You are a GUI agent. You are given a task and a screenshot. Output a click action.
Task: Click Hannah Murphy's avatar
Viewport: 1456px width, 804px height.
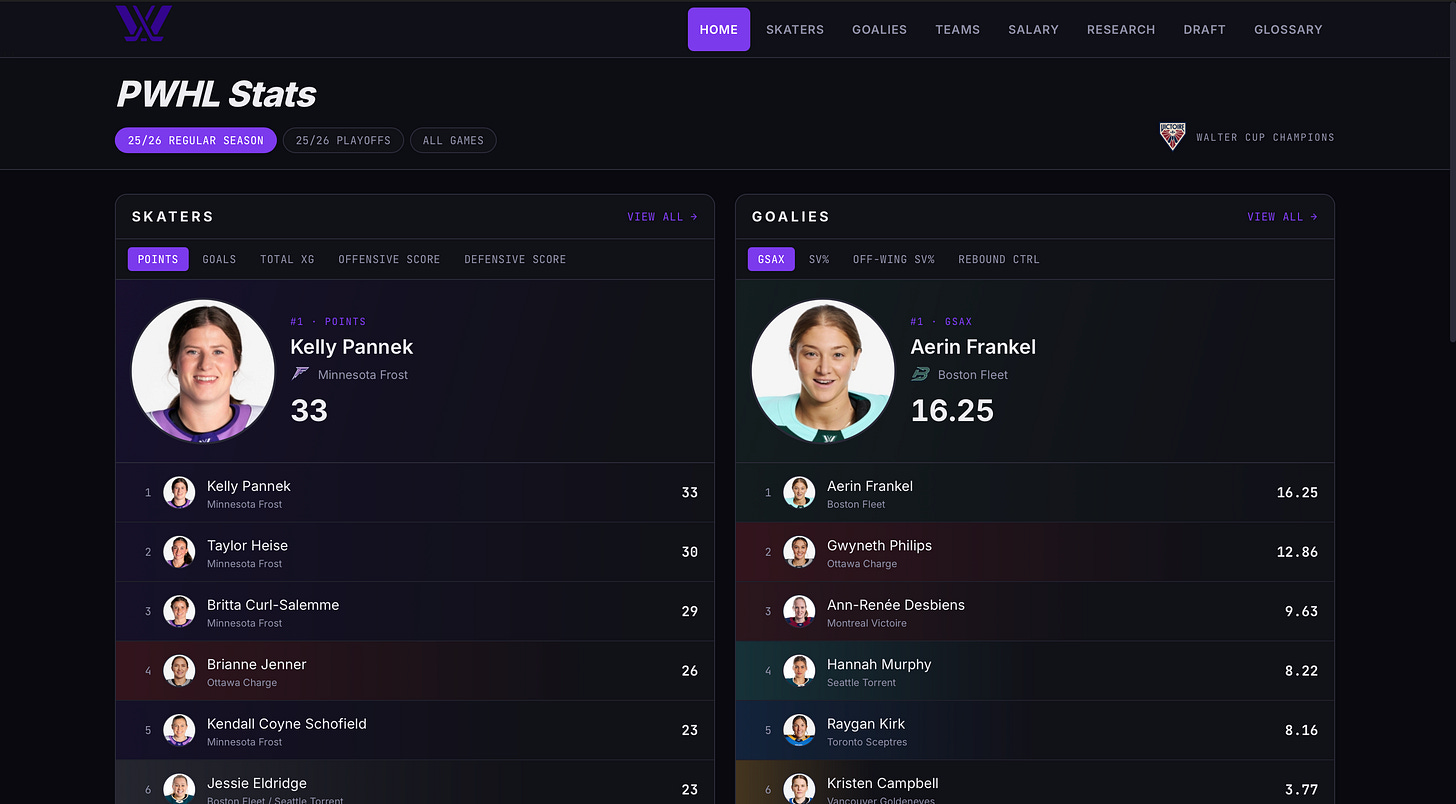799,671
